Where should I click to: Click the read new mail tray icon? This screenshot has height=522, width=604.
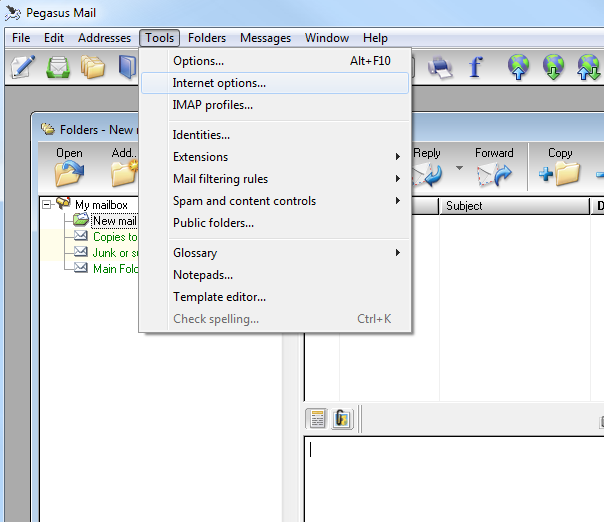59,67
